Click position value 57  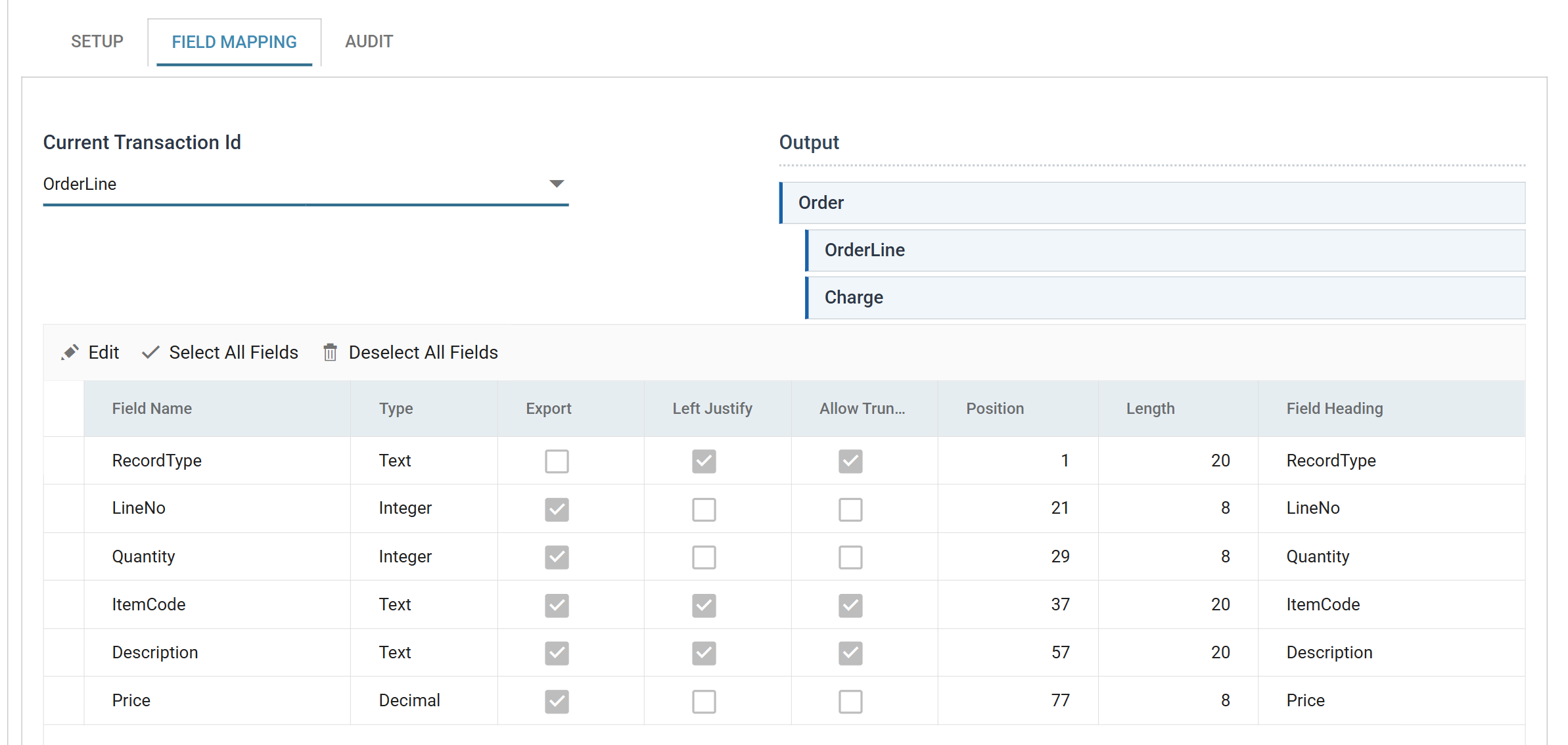point(1060,652)
